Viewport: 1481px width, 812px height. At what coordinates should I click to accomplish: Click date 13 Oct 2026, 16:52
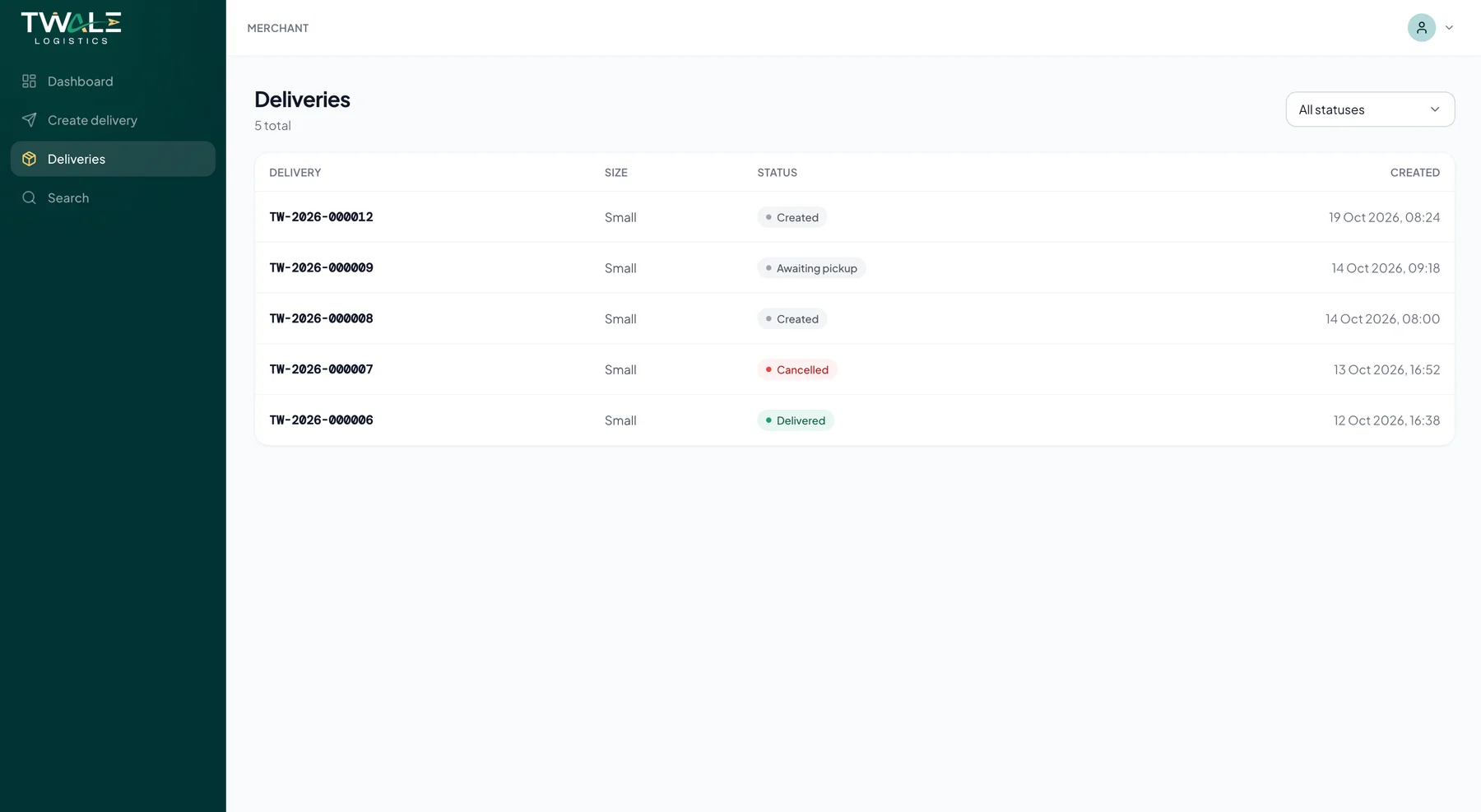pyautogui.click(x=1386, y=370)
